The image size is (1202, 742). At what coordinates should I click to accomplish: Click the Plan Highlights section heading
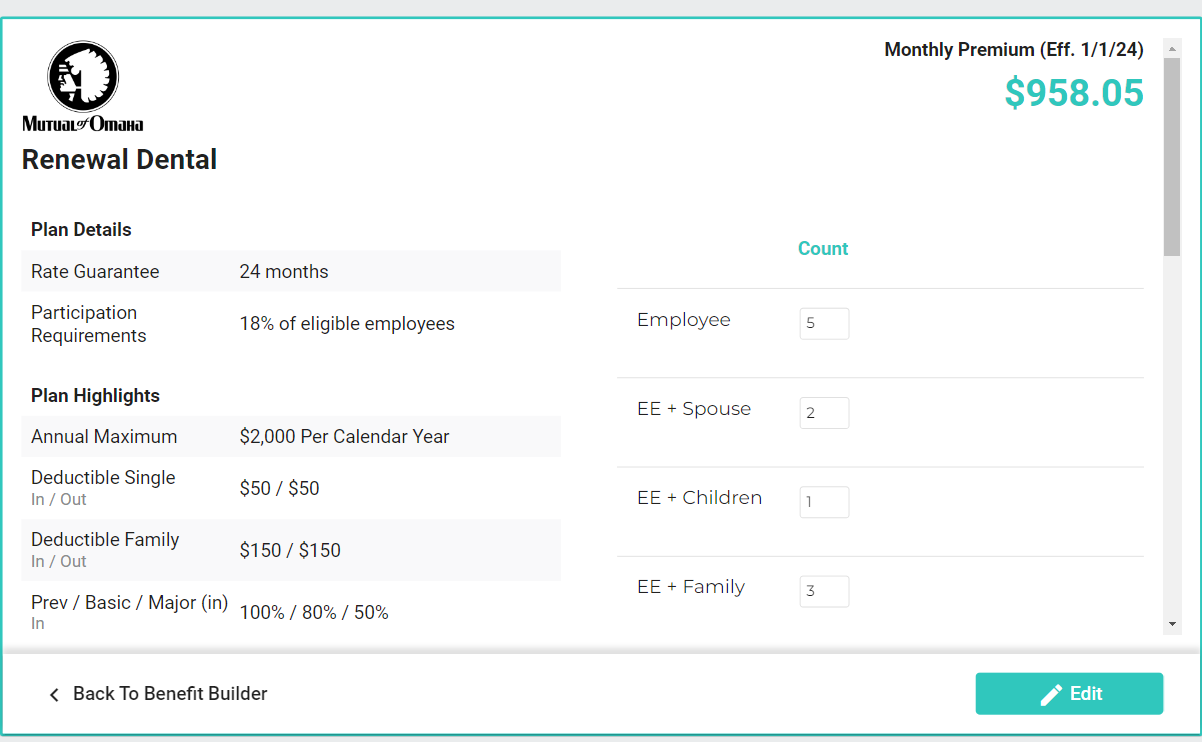coord(95,396)
